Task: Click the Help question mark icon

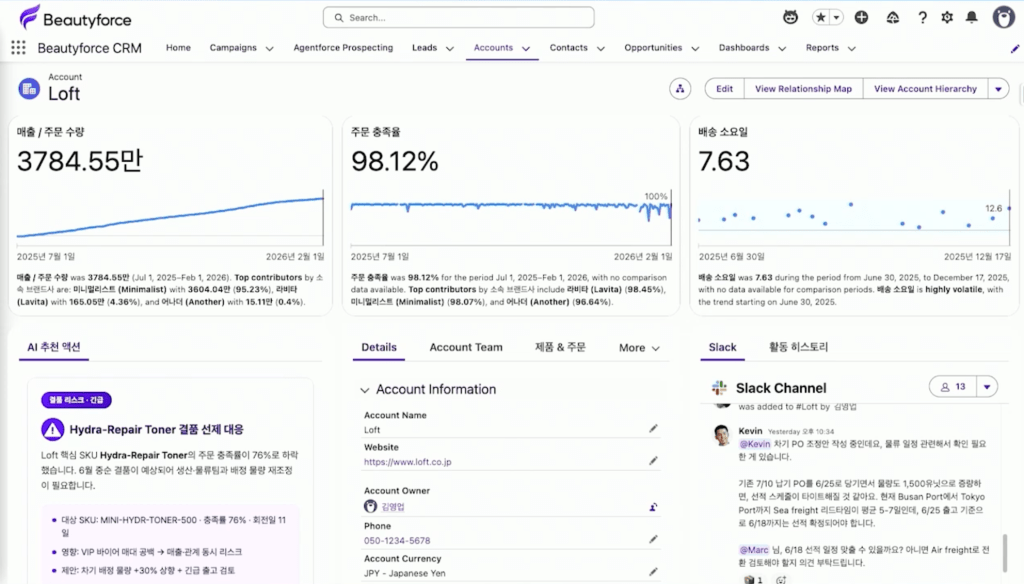Action: pyautogui.click(x=922, y=18)
